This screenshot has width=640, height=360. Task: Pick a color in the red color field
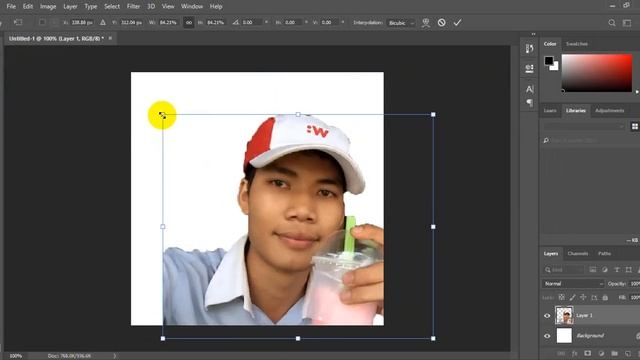click(597, 73)
